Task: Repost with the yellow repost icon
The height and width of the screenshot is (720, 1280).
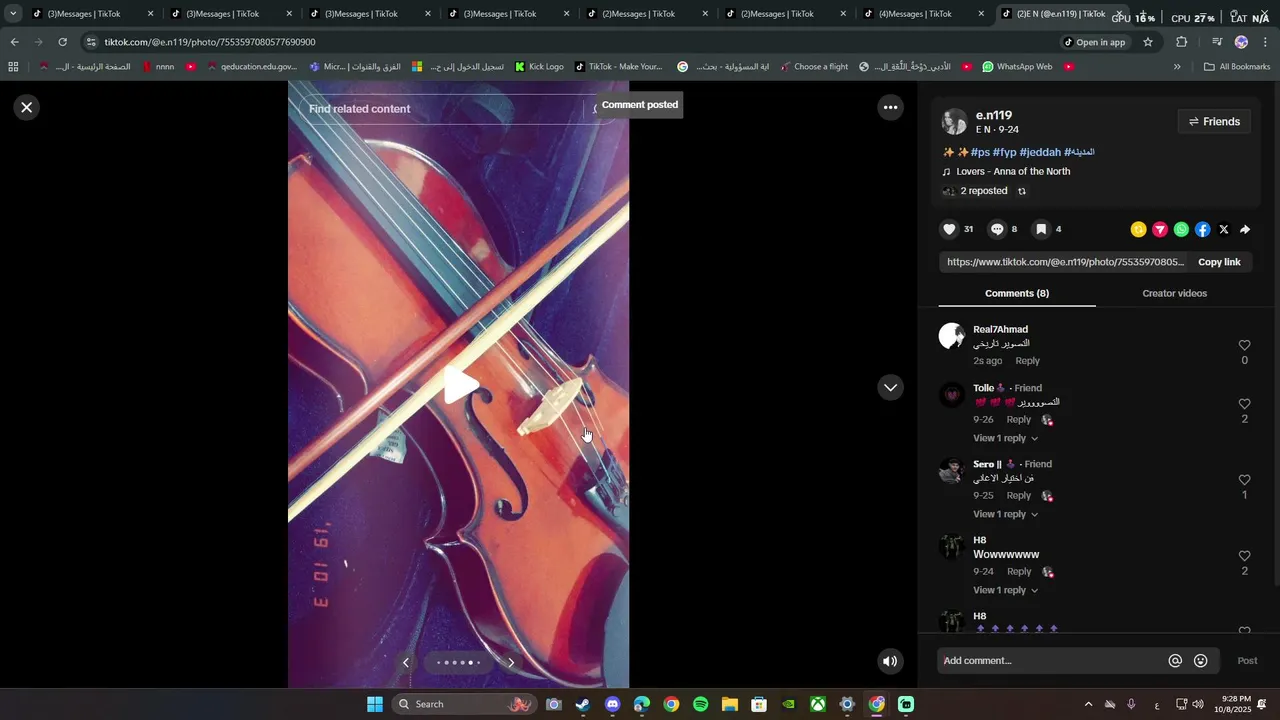Action: 1138,230
